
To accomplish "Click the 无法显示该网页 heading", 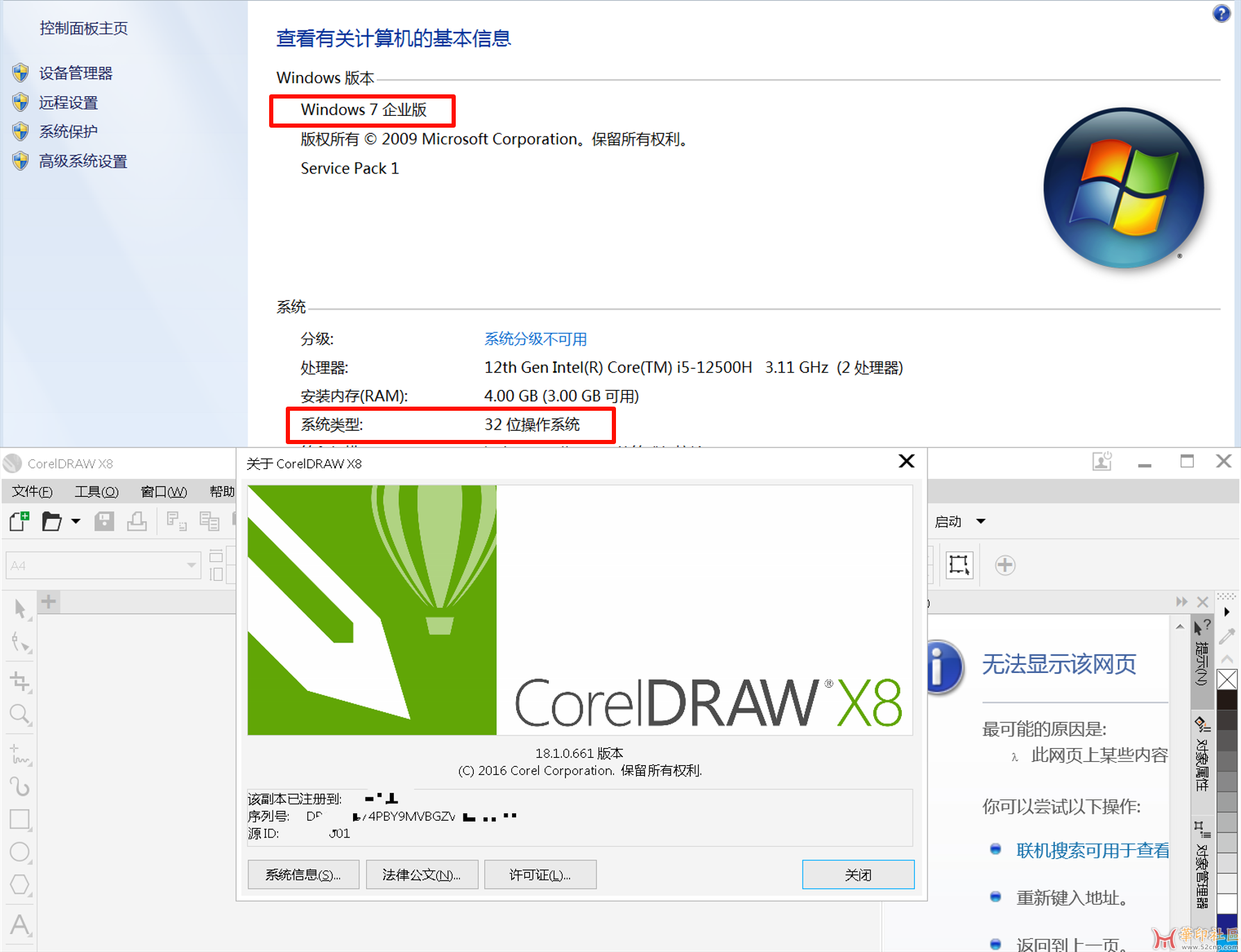I will coord(1059,664).
